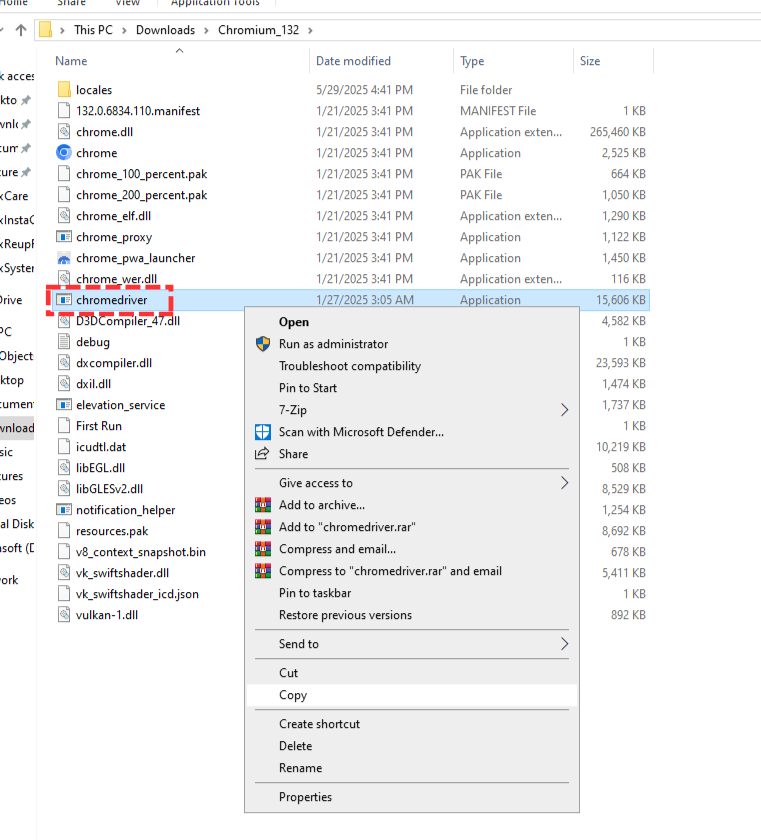This screenshot has height=840, width=761.
Task: Click the Share icon in context menu
Action: point(262,454)
